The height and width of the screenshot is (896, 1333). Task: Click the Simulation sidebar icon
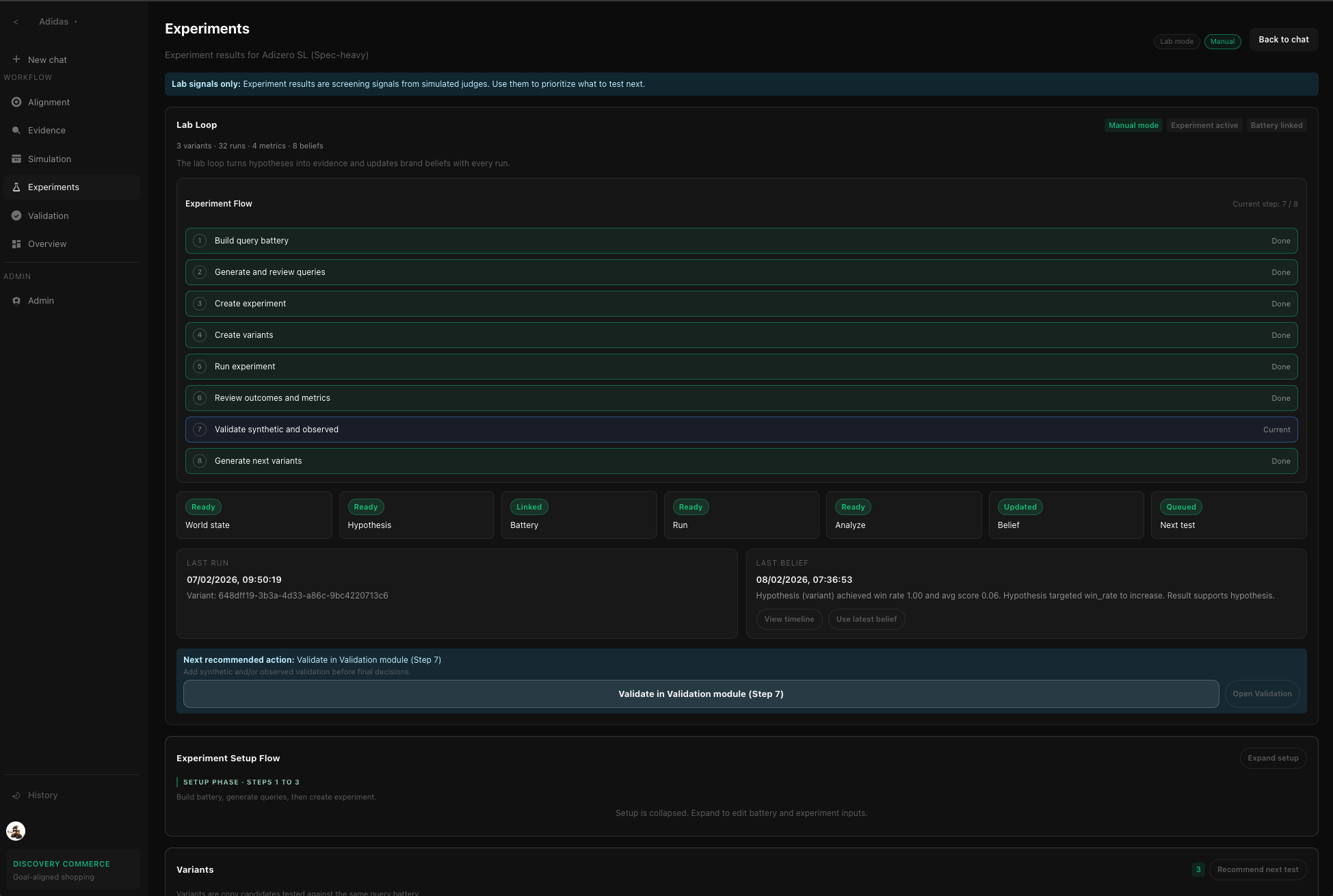pos(16,159)
